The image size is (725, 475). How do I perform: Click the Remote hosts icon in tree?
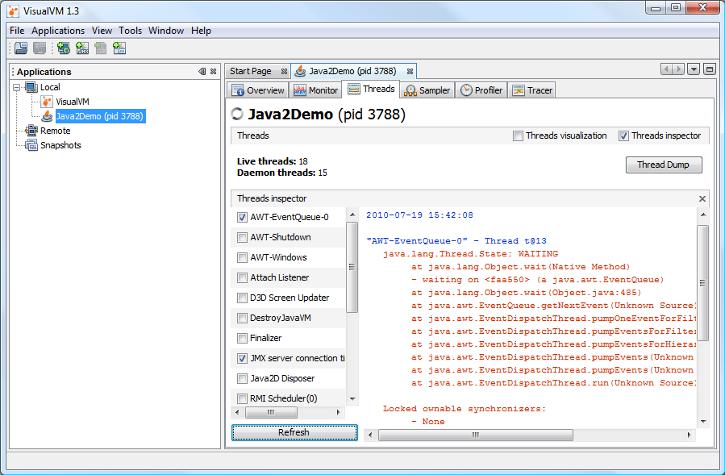(32, 130)
